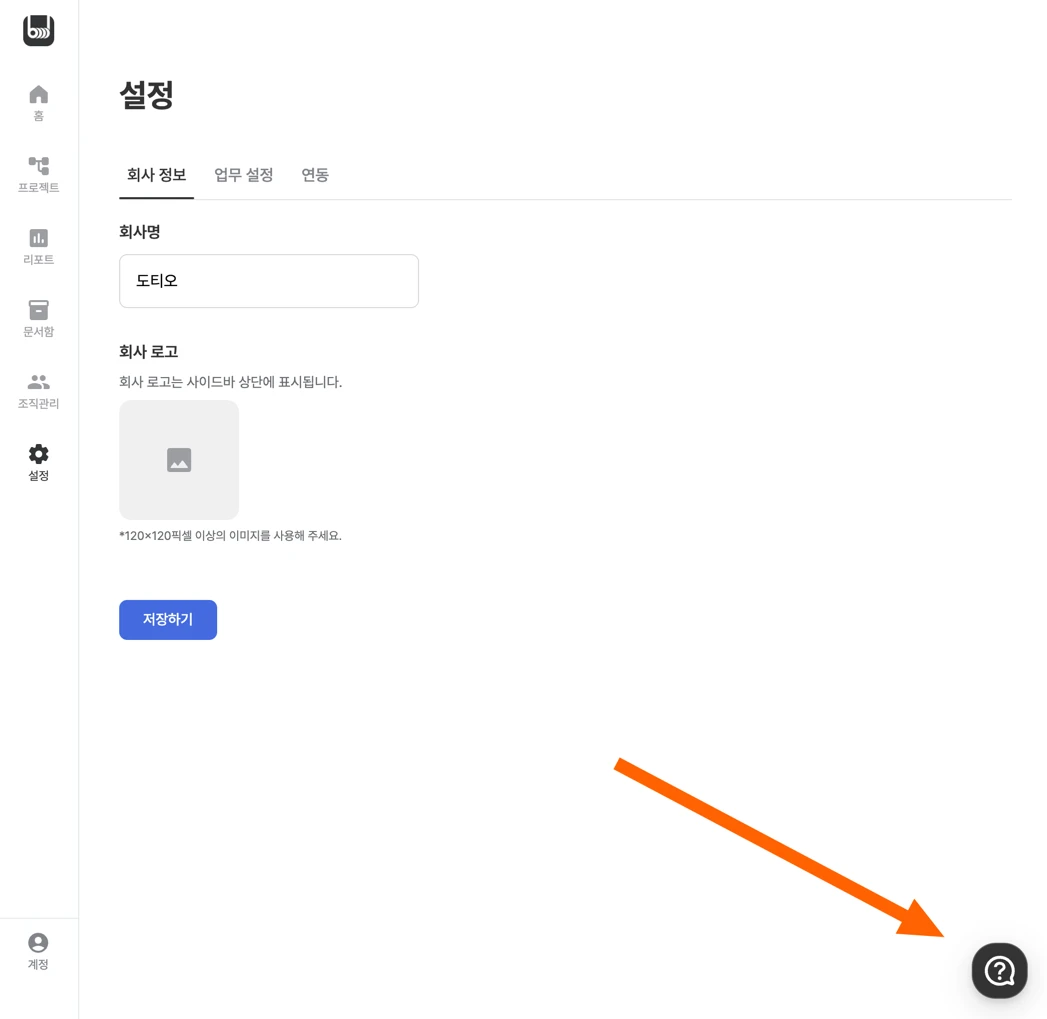The height and width of the screenshot is (1019, 1047).
Task: Focus the 회사명 field containing 도티오
Action: tap(268, 281)
